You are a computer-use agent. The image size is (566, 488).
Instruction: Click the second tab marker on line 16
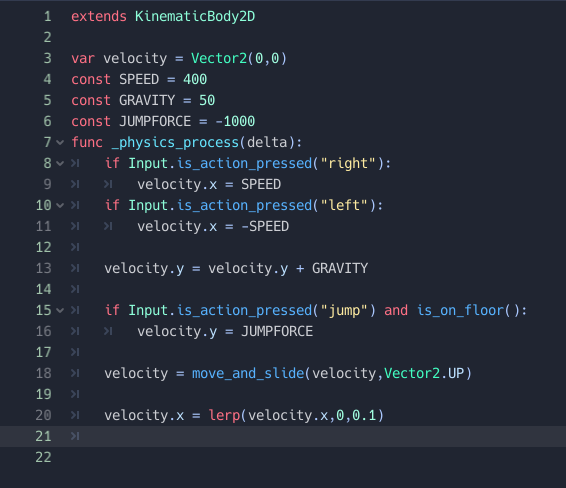pos(108,331)
